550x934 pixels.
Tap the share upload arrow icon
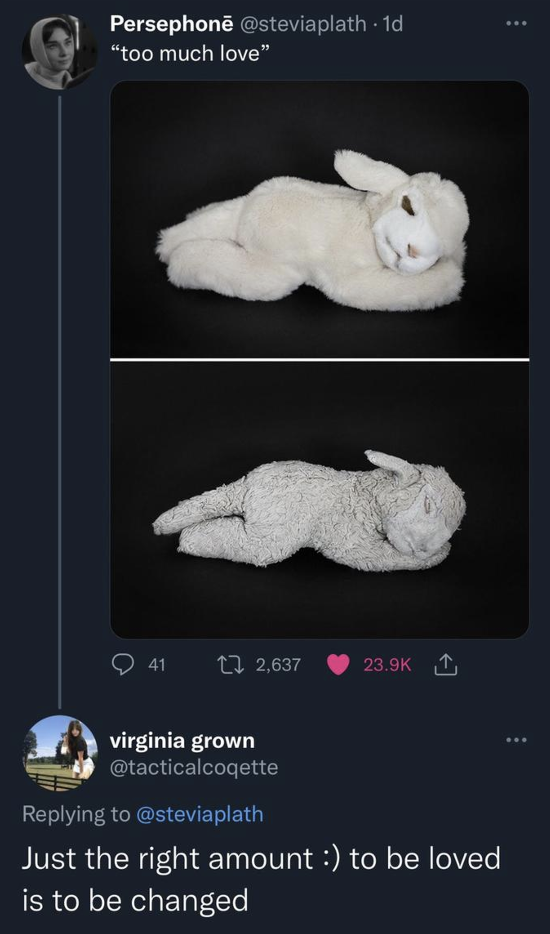point(448,664)
